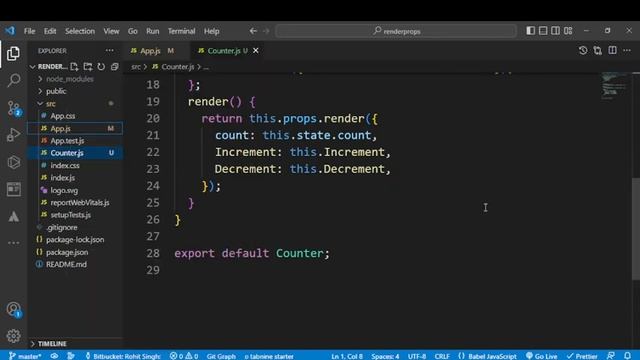
Task: Open notifications bell in the status bar
Action: 628,356
